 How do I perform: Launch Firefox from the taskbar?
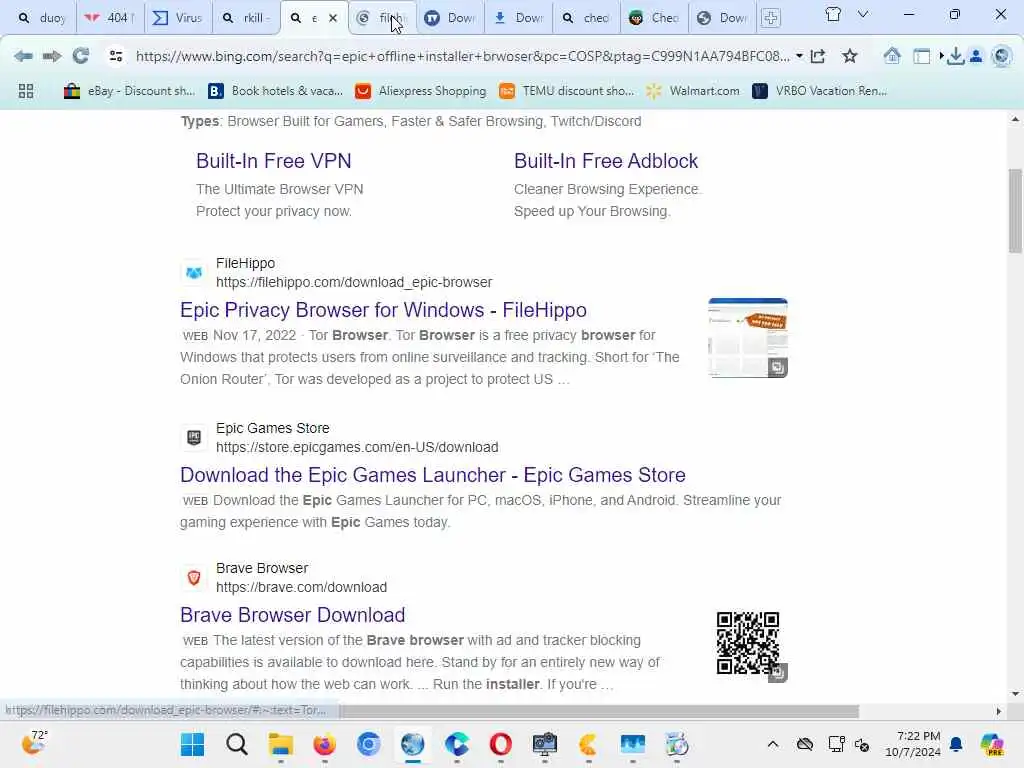[x=325, y=744]
